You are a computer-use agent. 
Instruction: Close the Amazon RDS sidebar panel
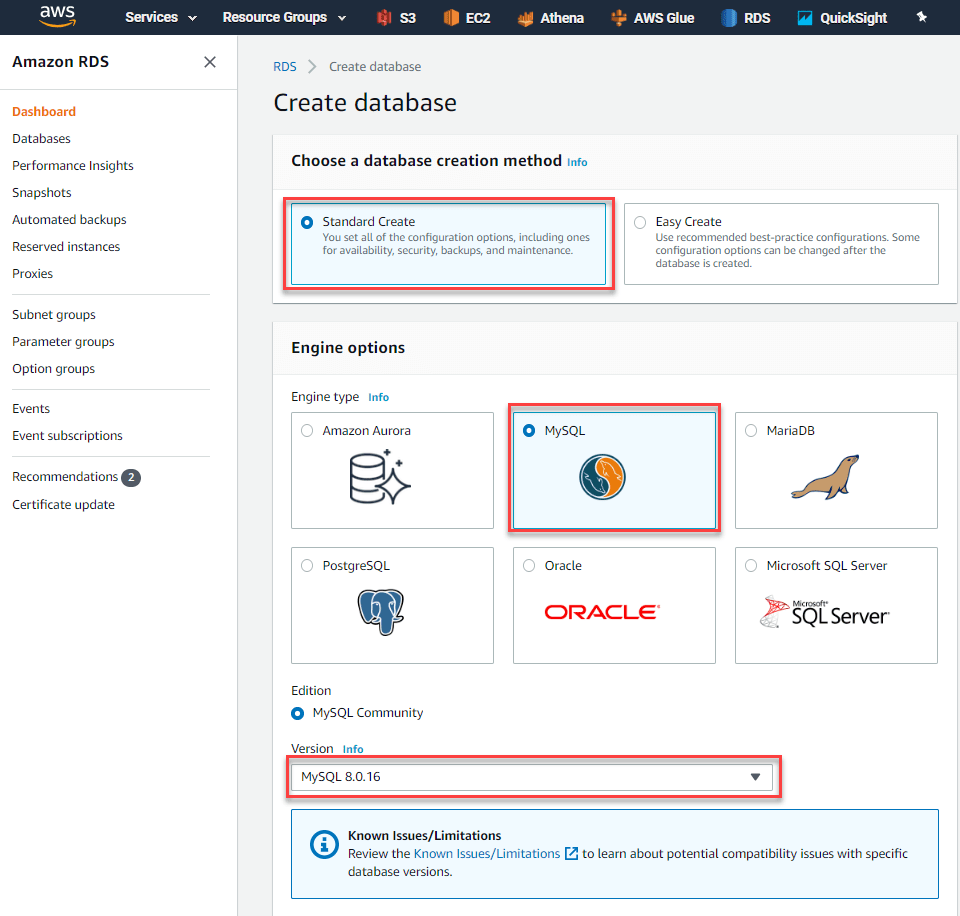coord(210,62)
